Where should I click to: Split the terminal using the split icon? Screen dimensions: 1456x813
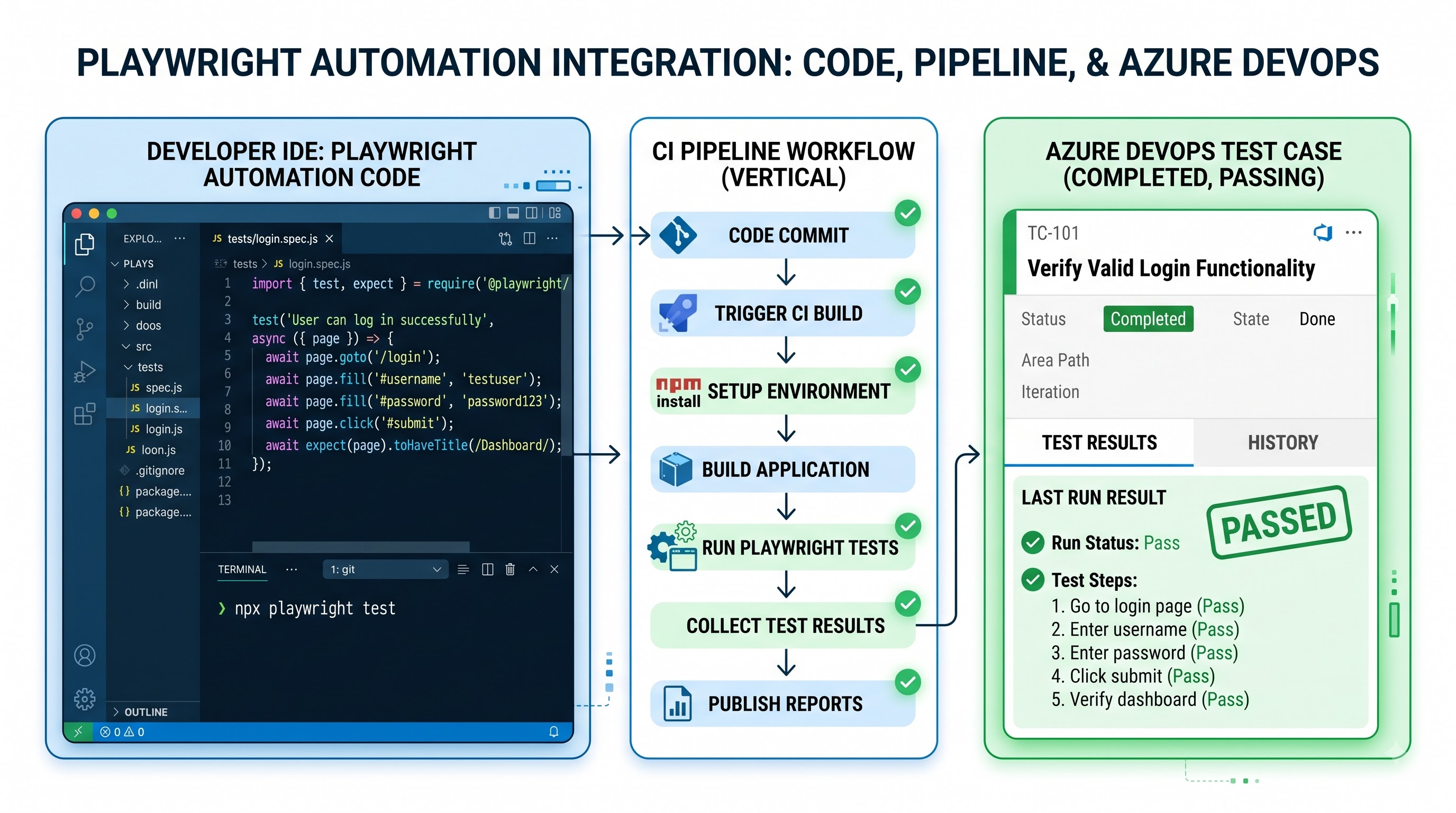click(x=488, y=570)
